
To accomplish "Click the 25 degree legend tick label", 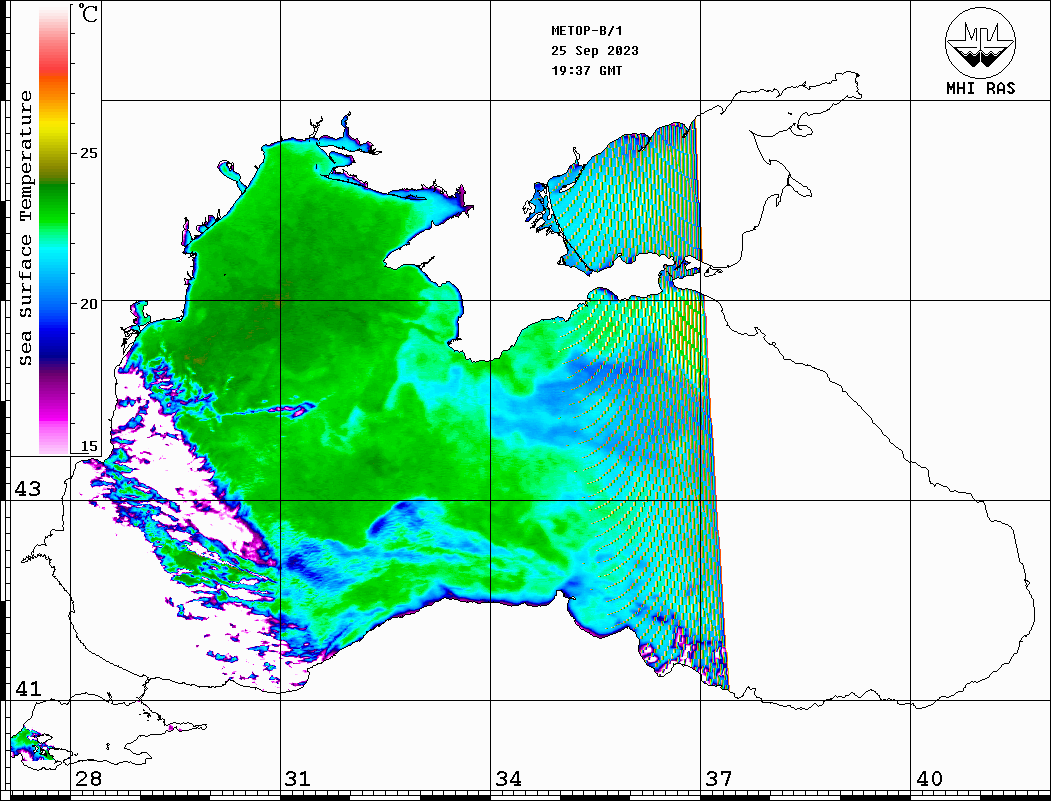I will coord(88,153).
